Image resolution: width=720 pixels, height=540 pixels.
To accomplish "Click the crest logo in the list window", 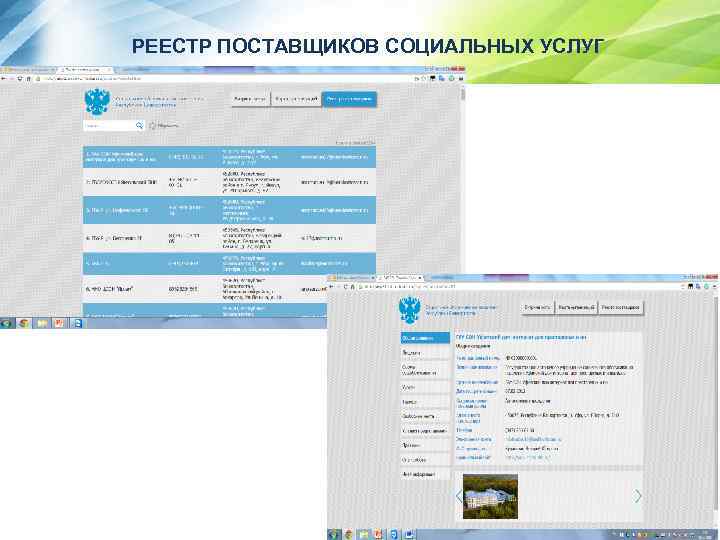I will (97, 102).
